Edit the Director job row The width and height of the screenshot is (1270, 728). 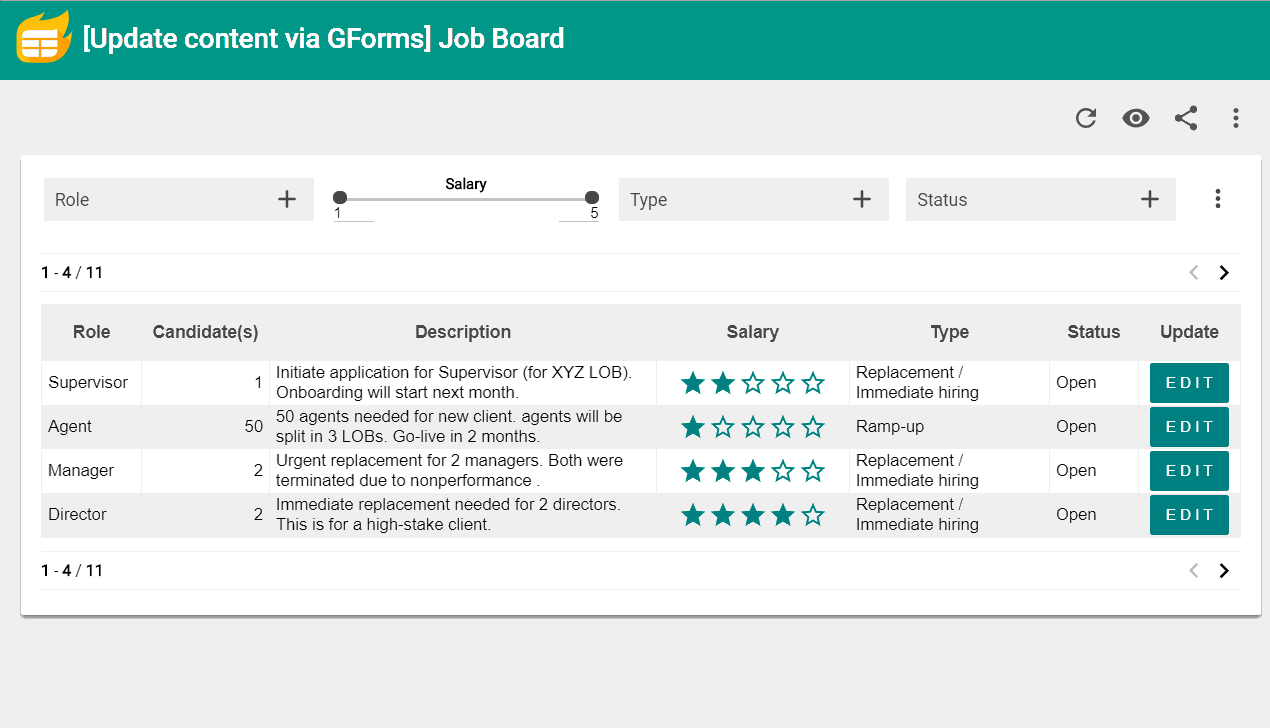(x=1189, y=515)
